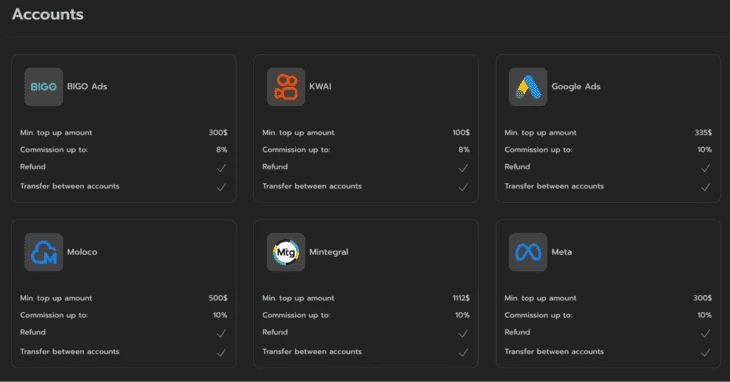Select the Mintegral account name

329,252
